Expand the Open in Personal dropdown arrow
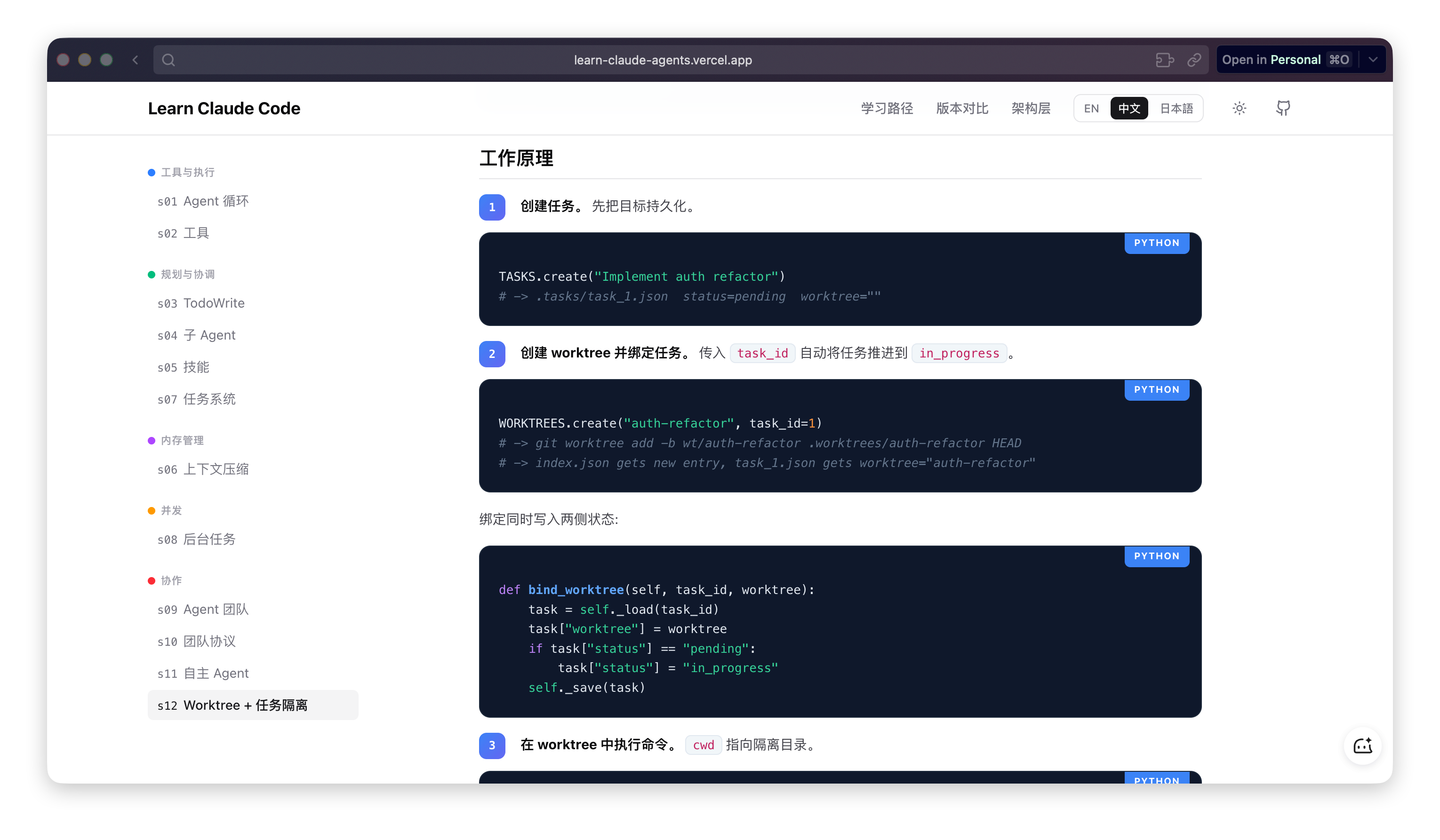 click(x=1373, y=60)
